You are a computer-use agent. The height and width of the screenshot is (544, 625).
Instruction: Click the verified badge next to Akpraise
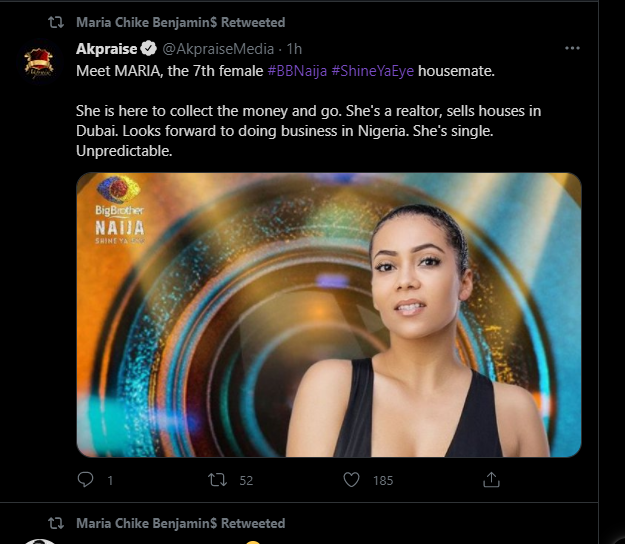point(148,49)
